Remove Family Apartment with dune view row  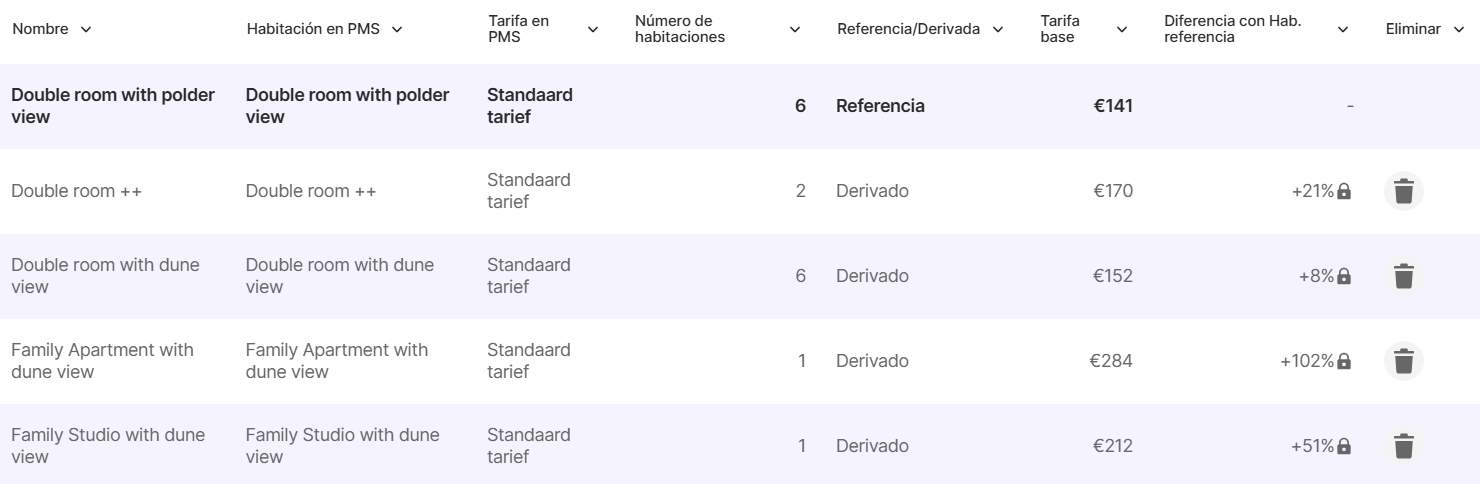pos(1404,361)
